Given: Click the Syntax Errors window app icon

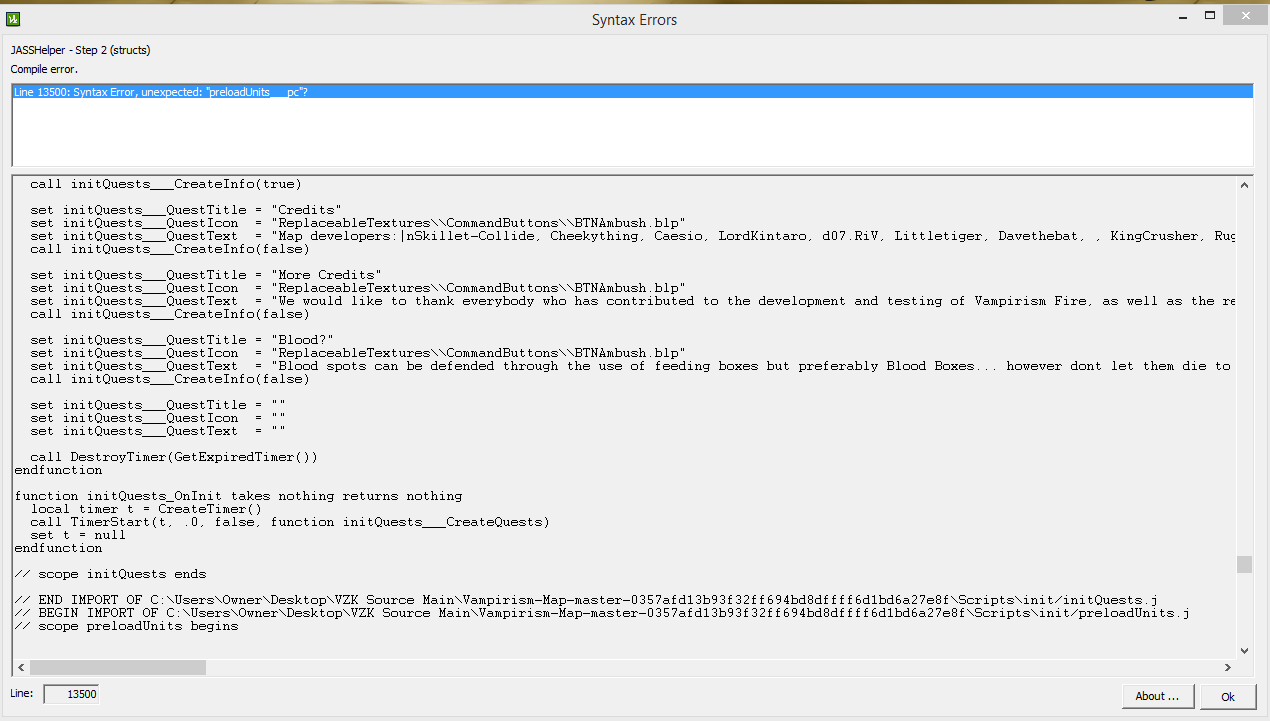Looking at the screenshot, I should [14, 19].
